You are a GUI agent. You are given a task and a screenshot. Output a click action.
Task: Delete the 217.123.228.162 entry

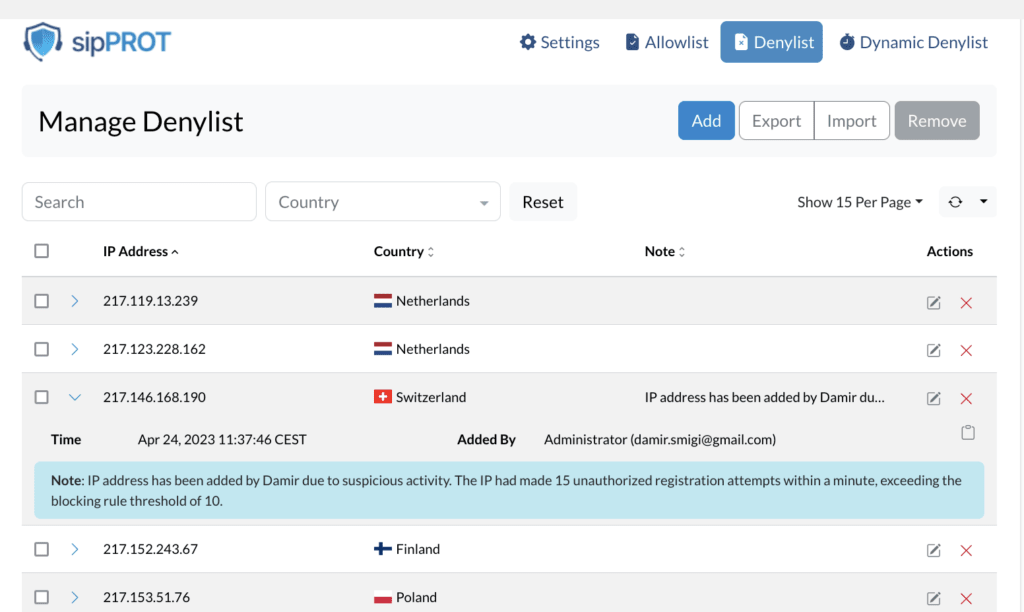[x=967, y=351]
